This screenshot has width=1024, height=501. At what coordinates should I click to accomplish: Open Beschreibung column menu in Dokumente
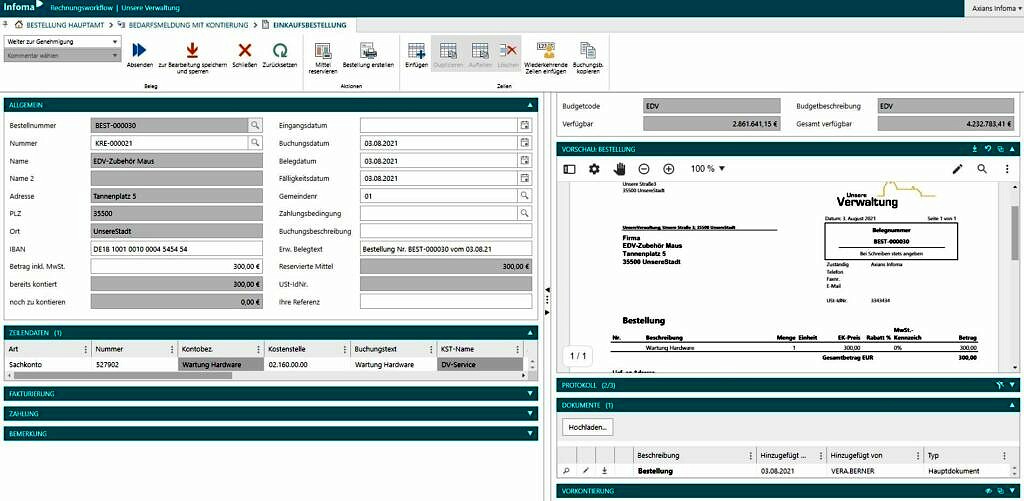[750, 456]
